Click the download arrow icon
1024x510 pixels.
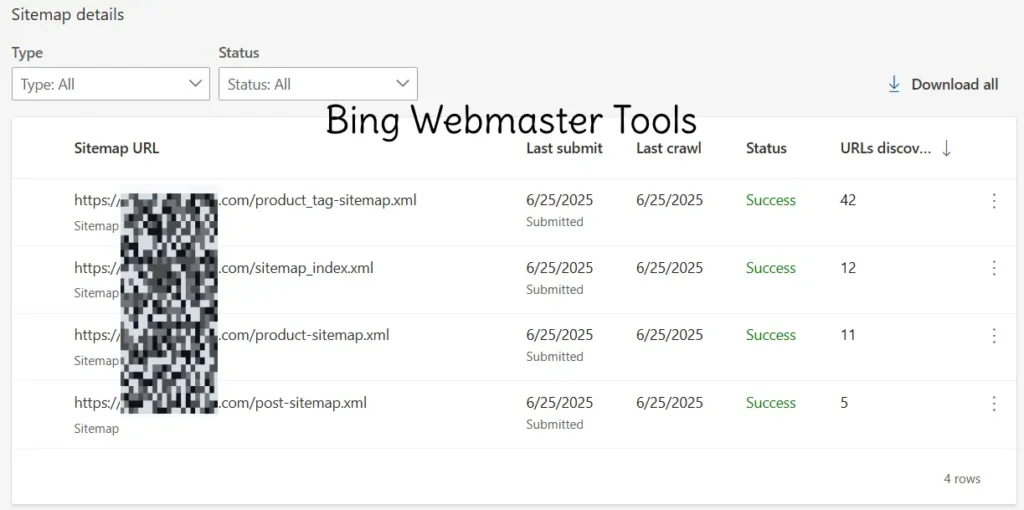click(x=894, y=84)
